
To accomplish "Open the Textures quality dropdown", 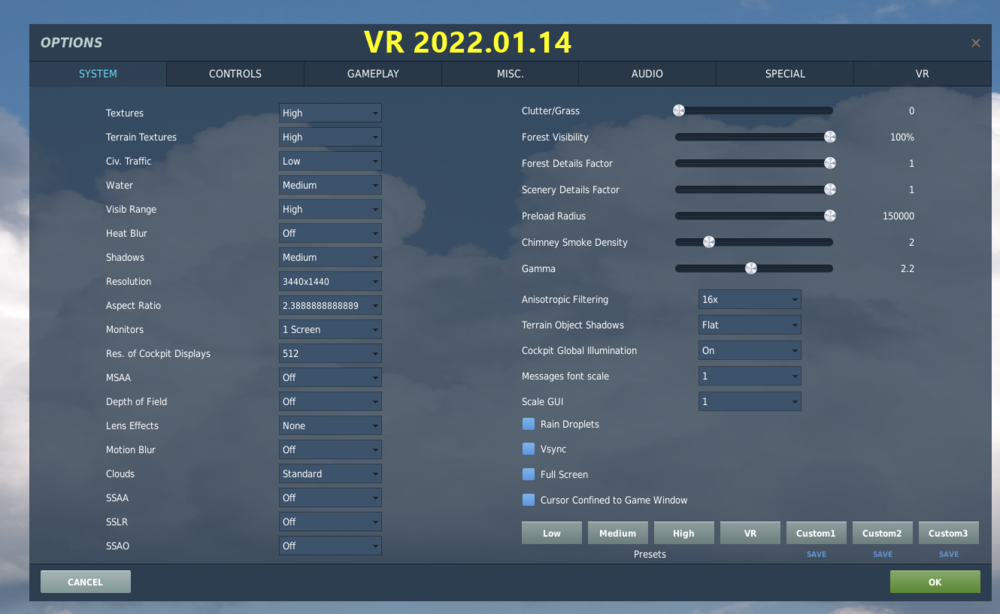I will pyautogui.click(x=329, y=112).
